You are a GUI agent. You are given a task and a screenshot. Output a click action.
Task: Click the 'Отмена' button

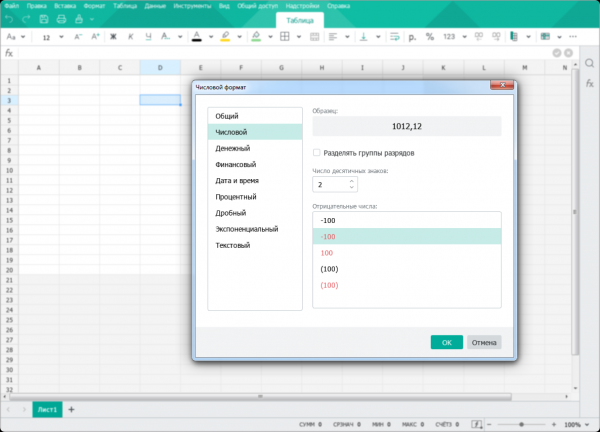coord(484,342)
